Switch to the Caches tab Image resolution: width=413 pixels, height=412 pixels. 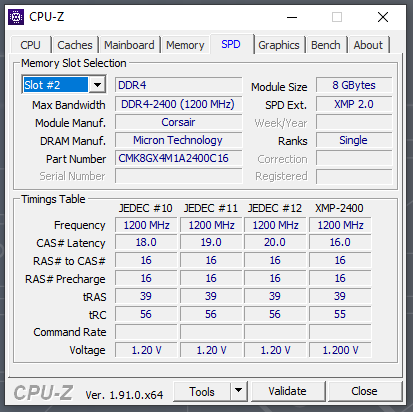75,45
